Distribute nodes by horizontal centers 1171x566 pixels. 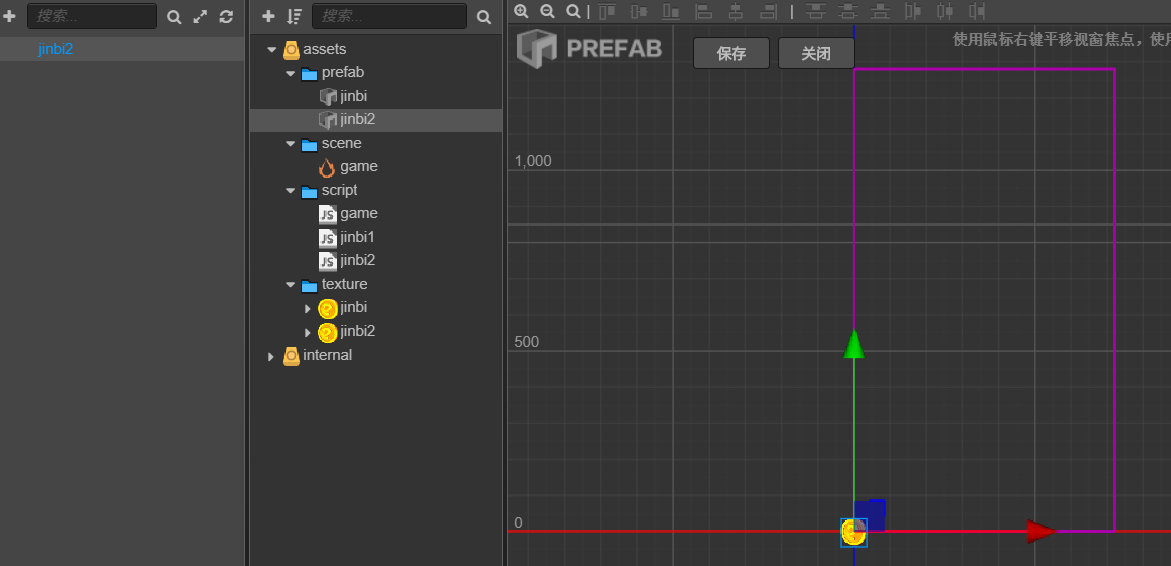(945, 11)
